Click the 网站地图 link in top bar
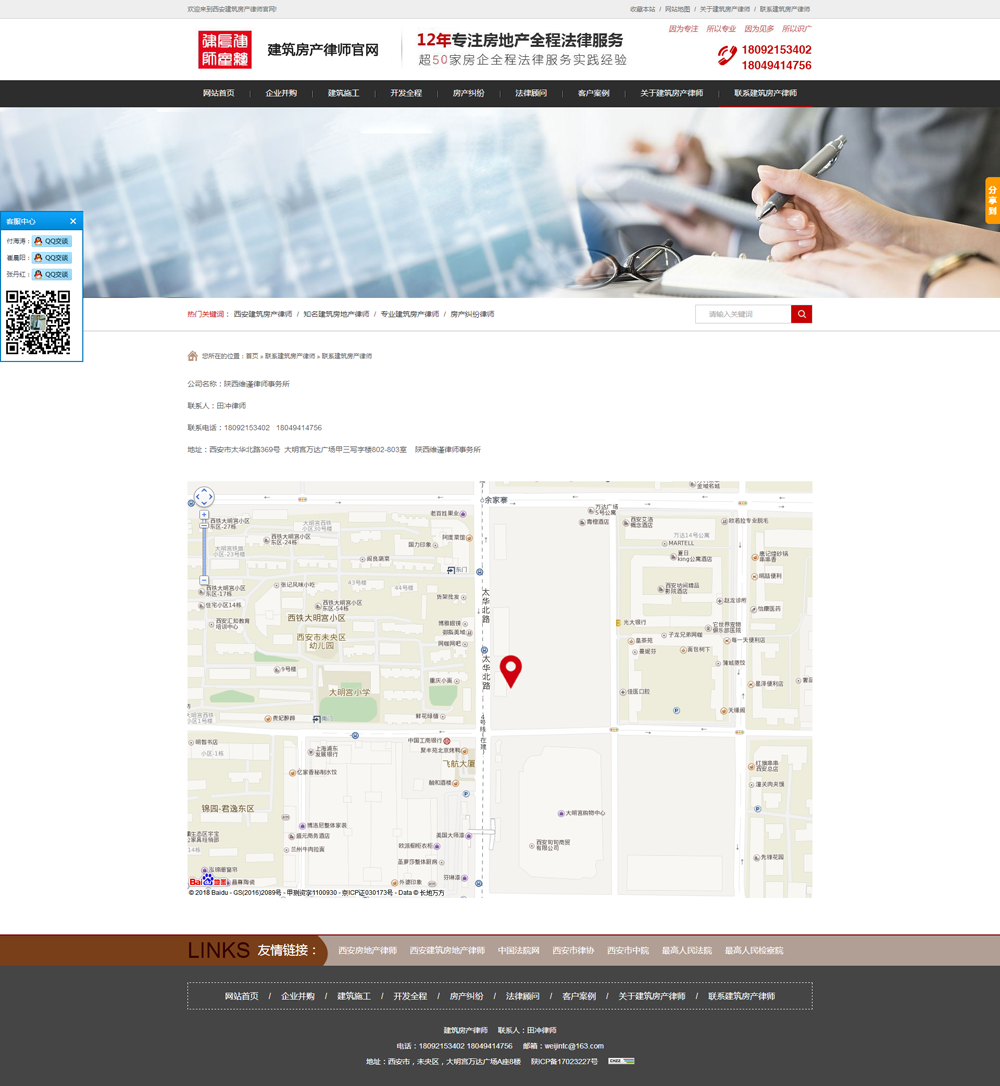This screenshot has width=1000, height=1086. pos(677,9)
